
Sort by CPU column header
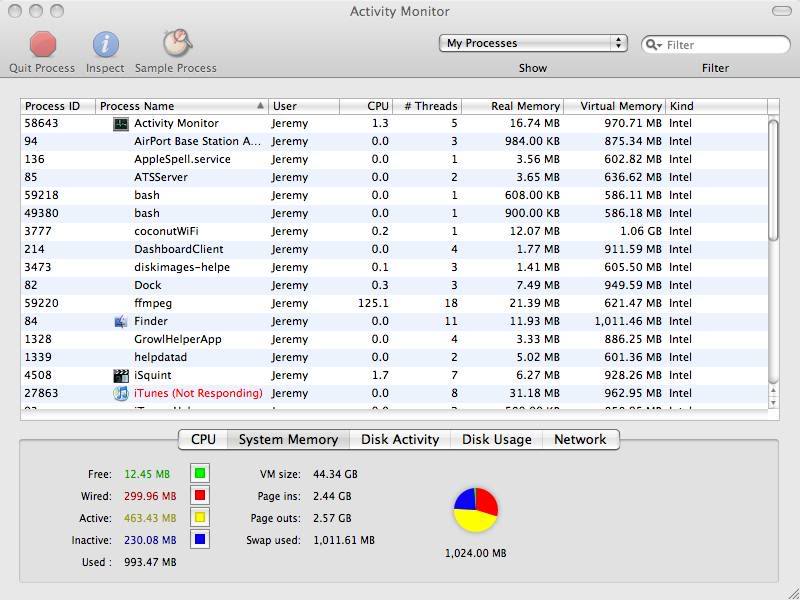coord(366,106)
